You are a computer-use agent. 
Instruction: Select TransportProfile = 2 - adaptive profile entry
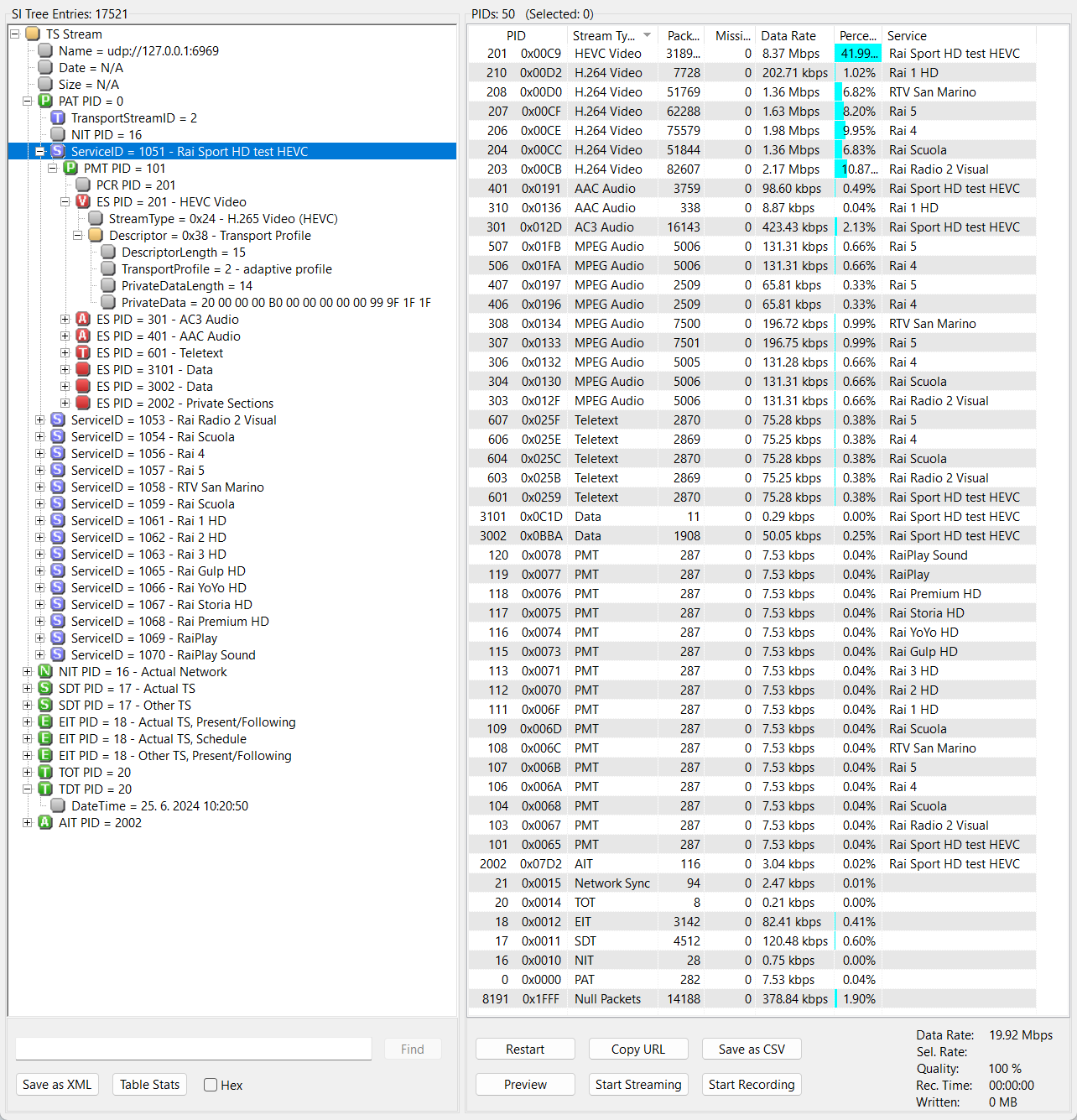[x=226, y=269]
